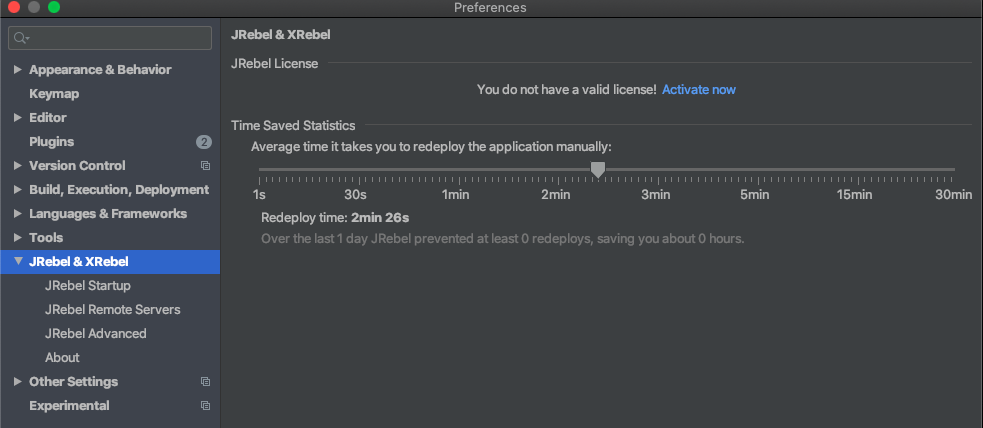
Task: Click the redeploy time slider handle
Action: coord(598,170)
